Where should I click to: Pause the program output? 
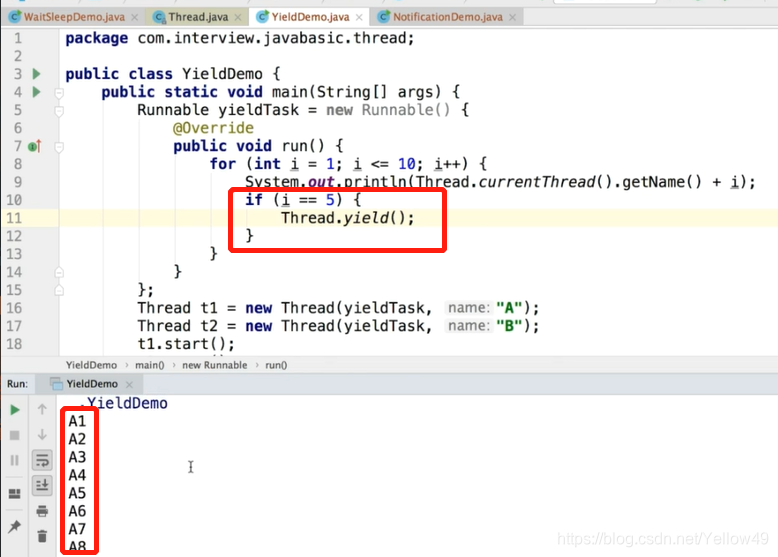15,461
